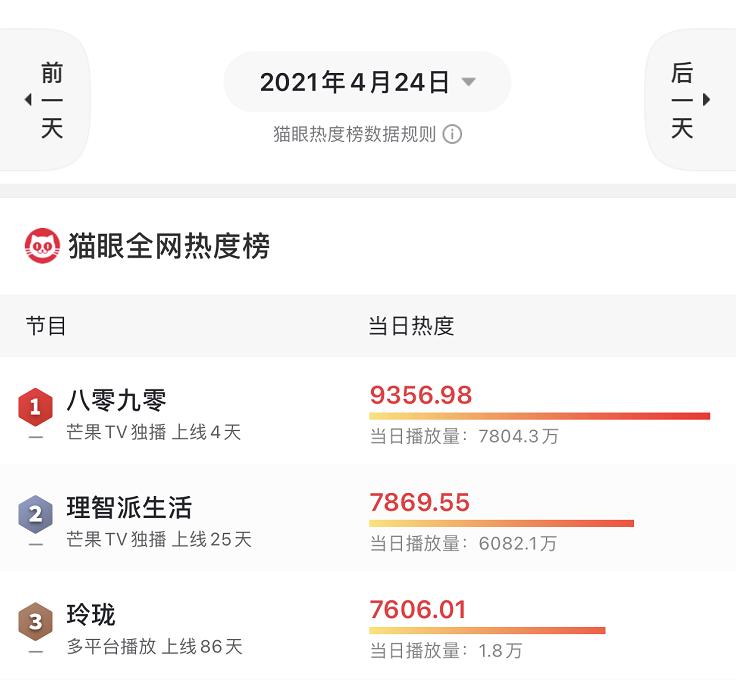Select the 当日热度 column header

(411, 326)
